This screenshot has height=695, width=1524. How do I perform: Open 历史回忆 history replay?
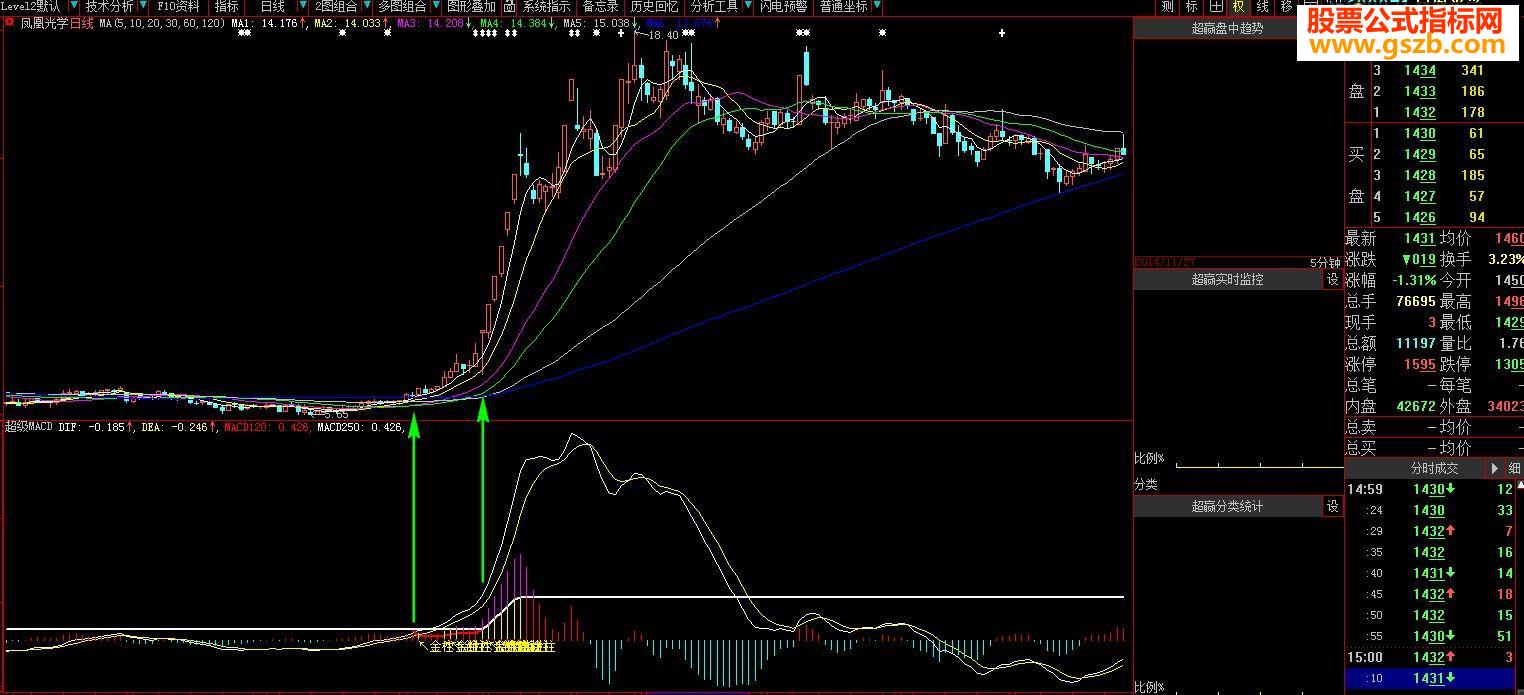(x=654, y=6)
